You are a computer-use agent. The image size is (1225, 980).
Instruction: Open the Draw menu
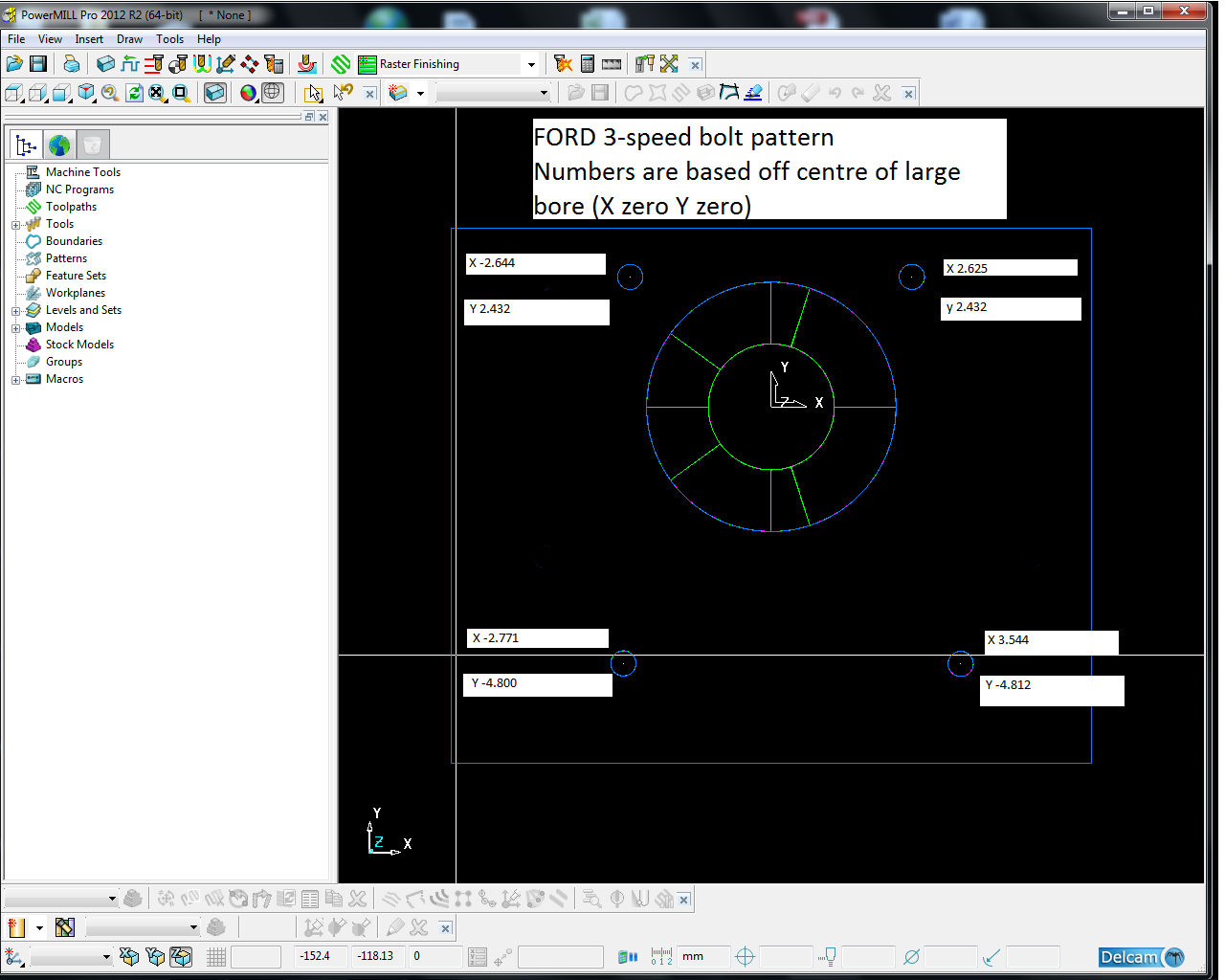129,39
